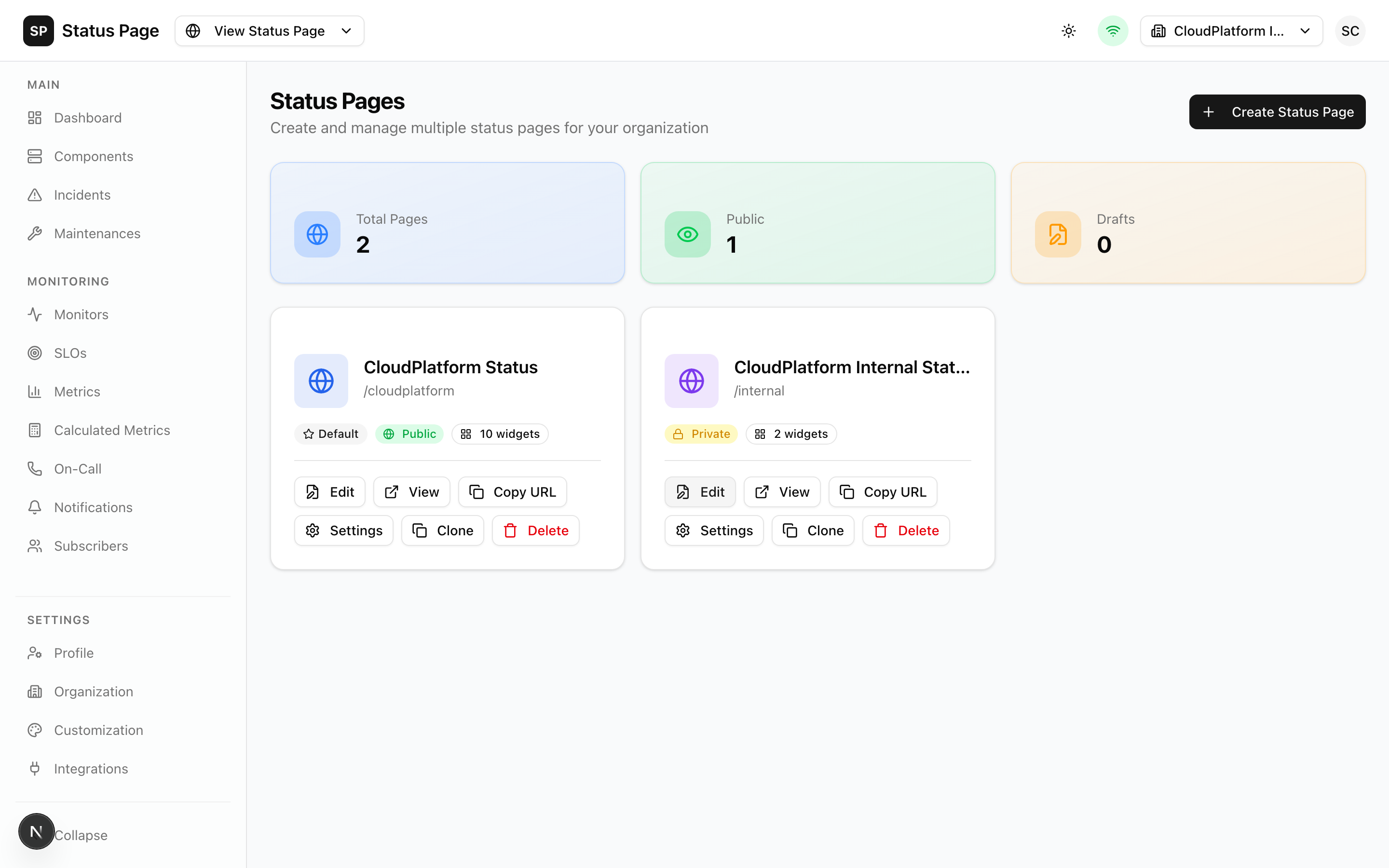Expand the CloudPlatform organization selector
The image size is (1389, 868).
[x=1231, y=30]
